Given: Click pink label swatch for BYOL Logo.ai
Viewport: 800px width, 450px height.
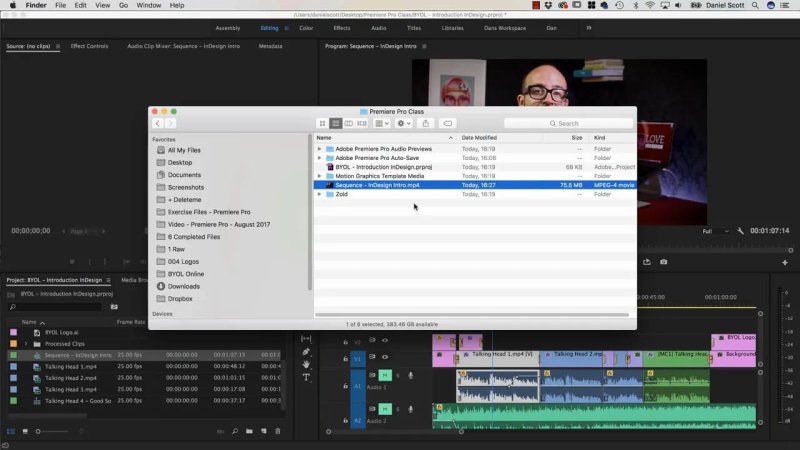Looking at the screenshot, I should (x=14, y=332).
